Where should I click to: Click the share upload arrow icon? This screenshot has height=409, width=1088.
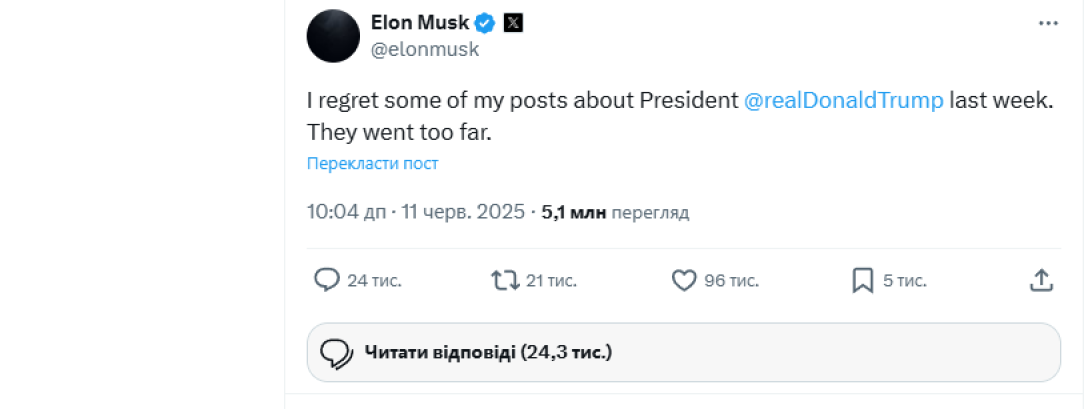click(1041, 280)
